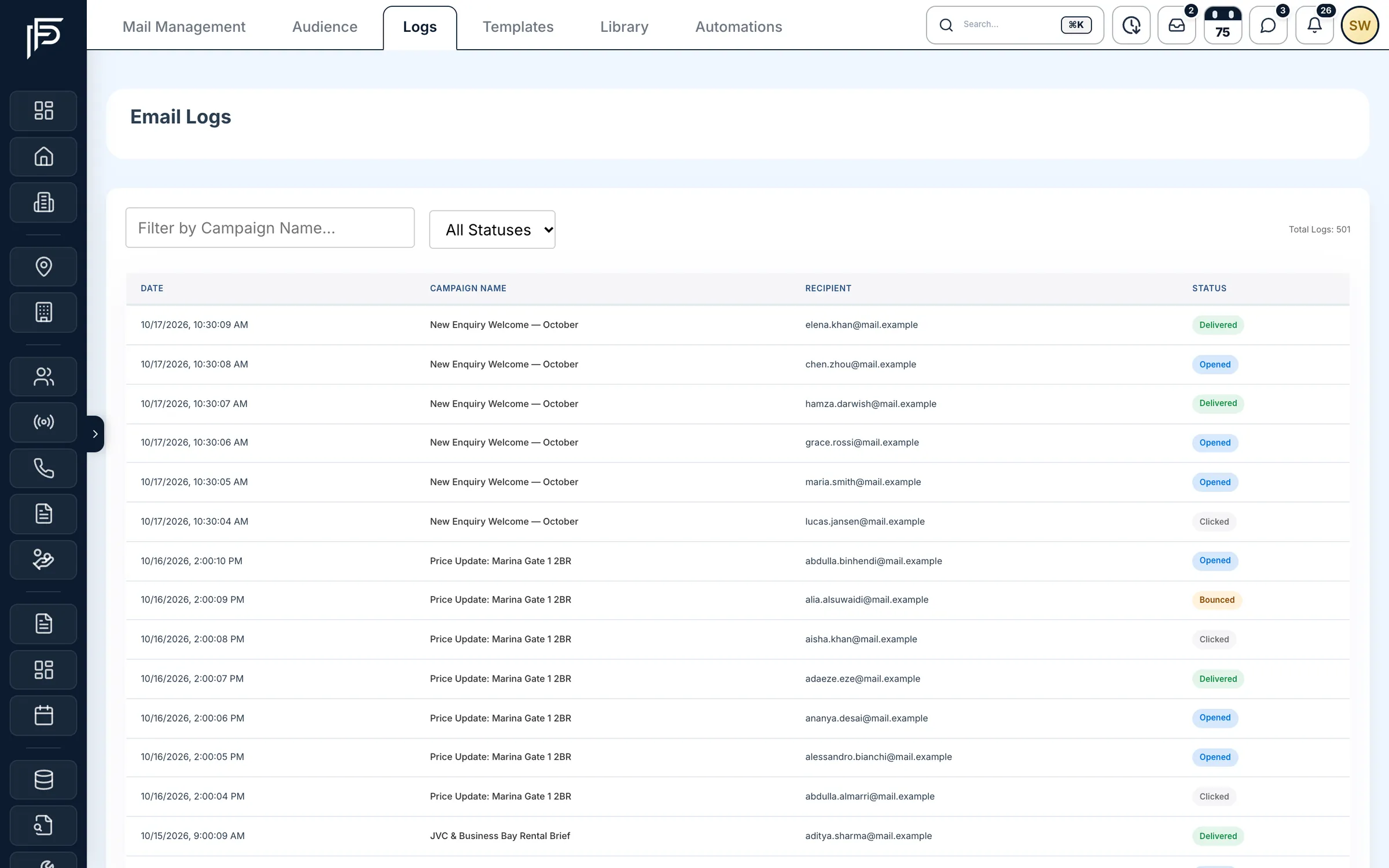Open notifications bell with badge 26
The height and width of the screenshot is (868, 1389).
coord(1314,25)
